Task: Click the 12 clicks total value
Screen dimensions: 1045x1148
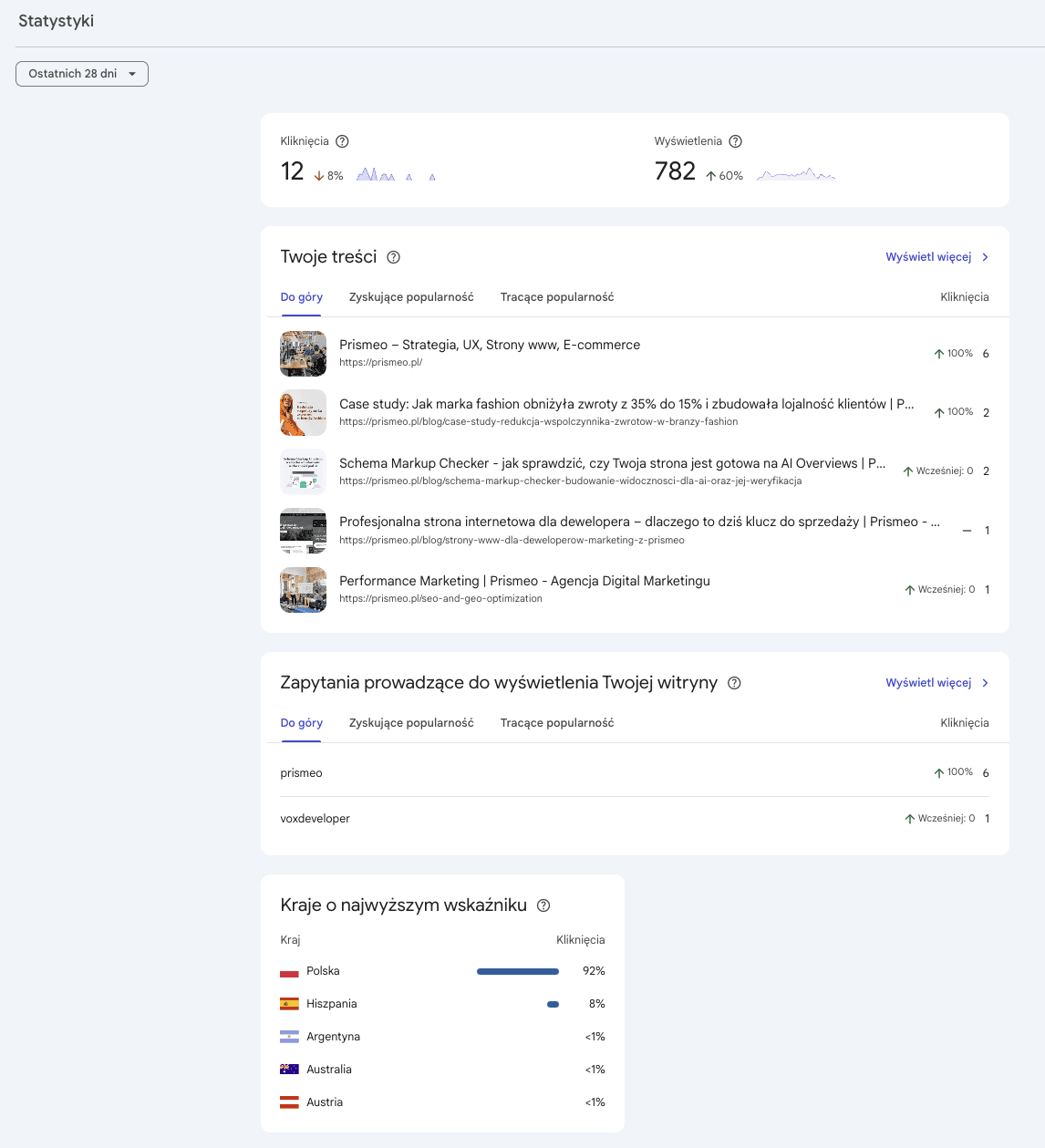Action: (292, 171)
